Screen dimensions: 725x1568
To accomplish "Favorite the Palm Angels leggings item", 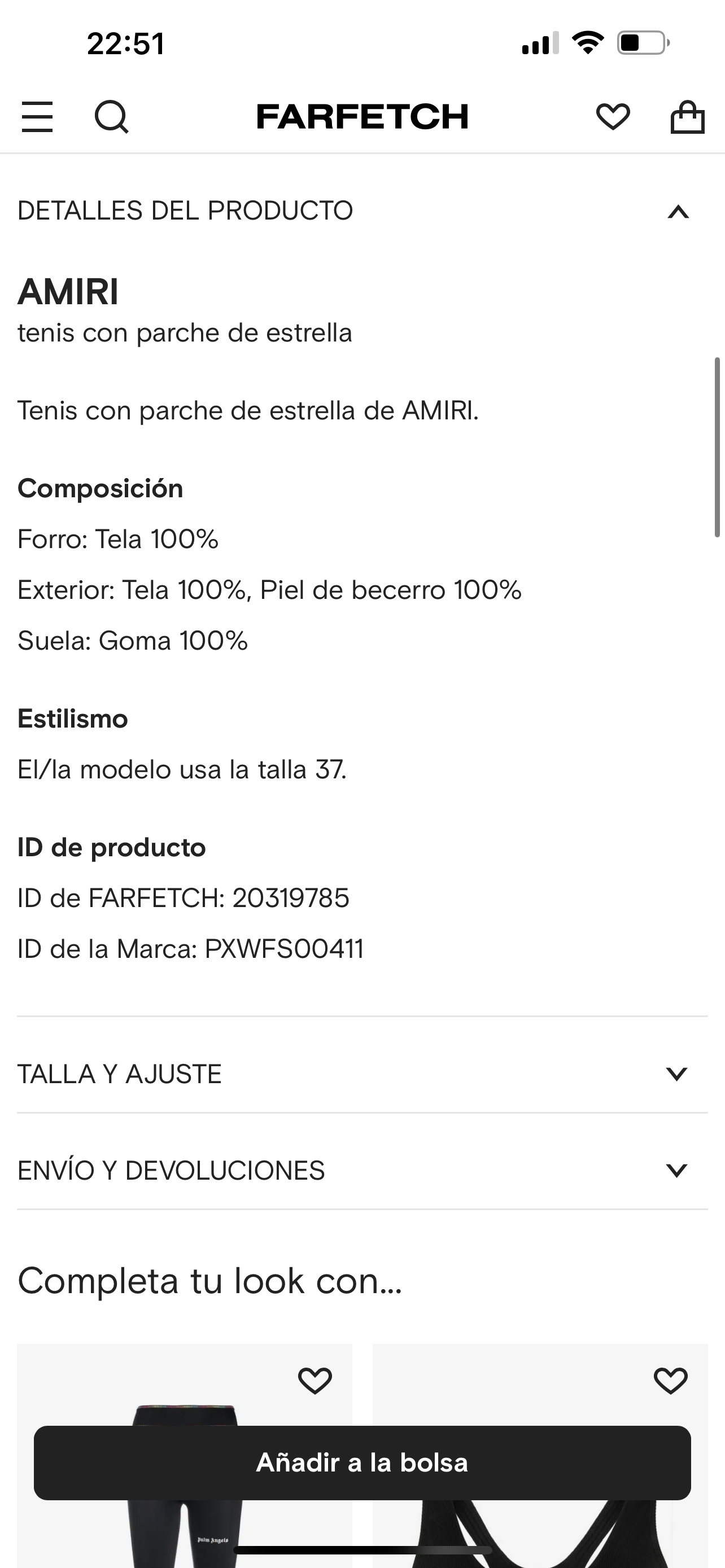I will click(x=315, y=1380).
